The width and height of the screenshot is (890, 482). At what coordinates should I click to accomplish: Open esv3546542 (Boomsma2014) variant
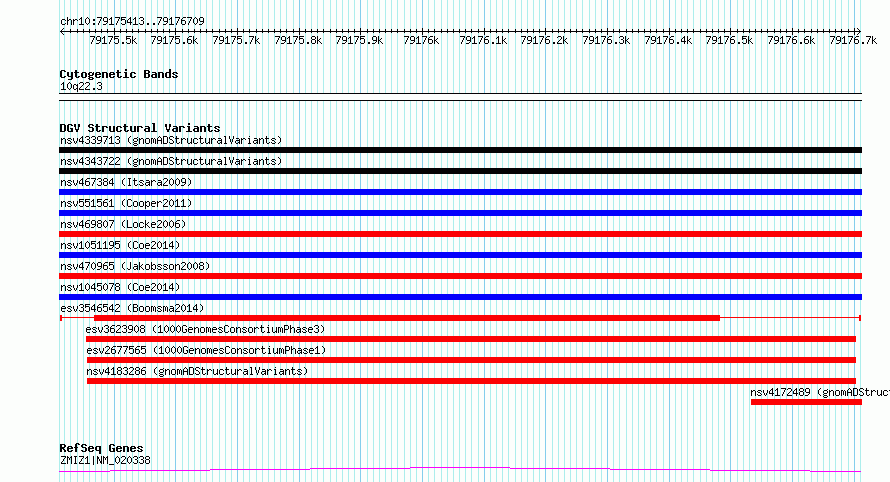pyautogui.click(x=132, y=308)
